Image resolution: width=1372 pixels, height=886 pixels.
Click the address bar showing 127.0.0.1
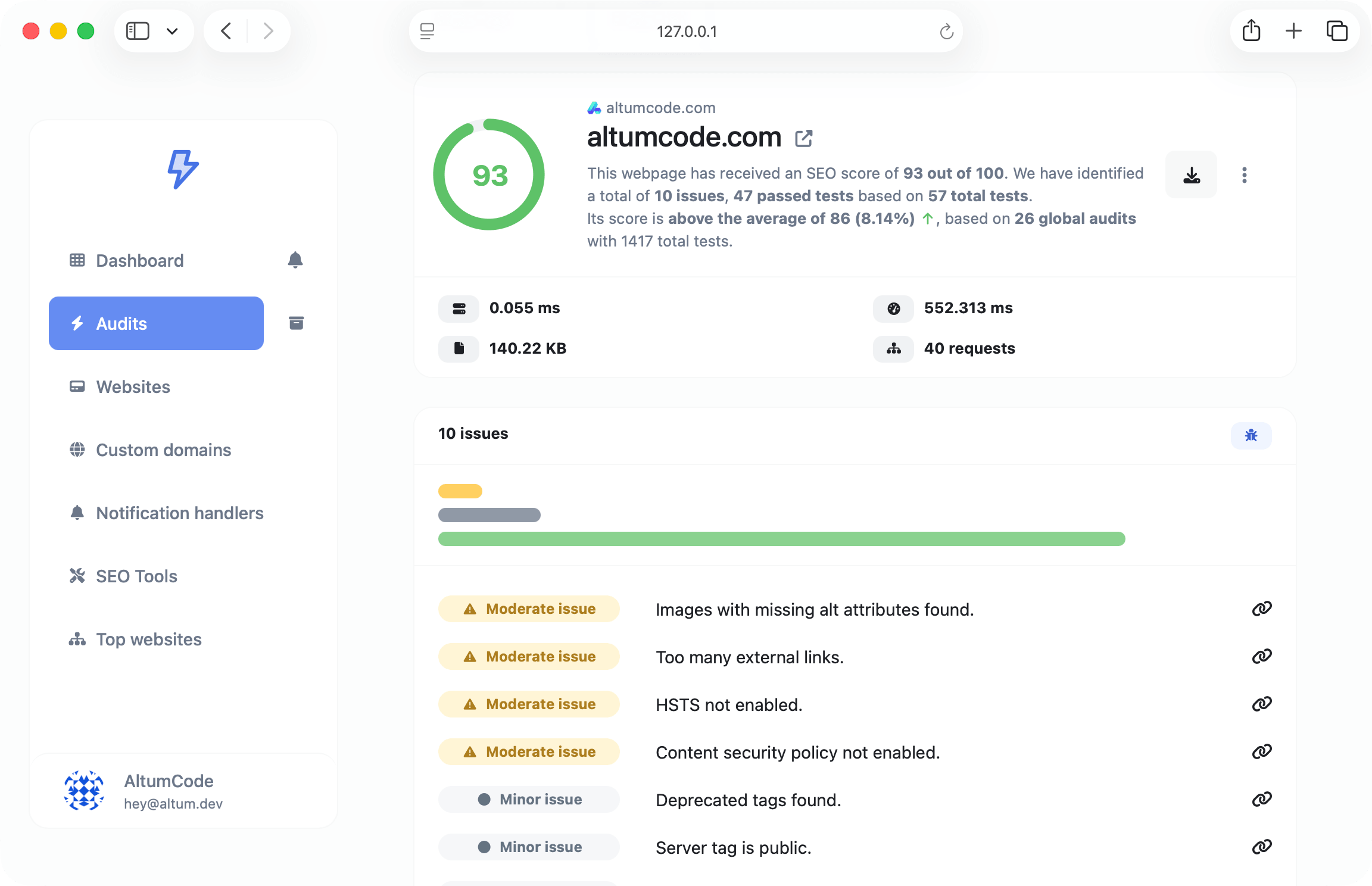[686, 31]
